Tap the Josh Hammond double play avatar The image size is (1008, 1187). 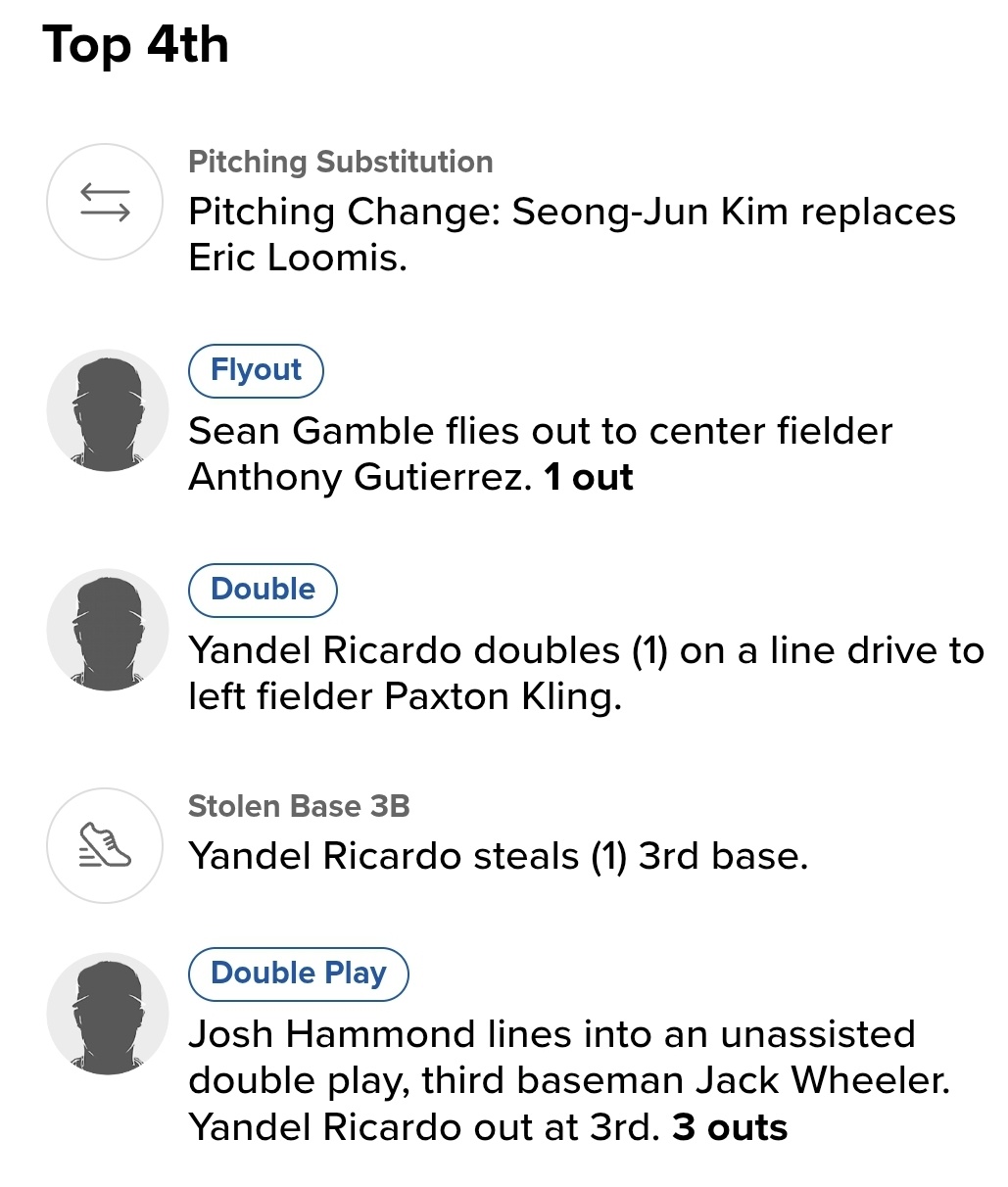tap(107, 1014)
